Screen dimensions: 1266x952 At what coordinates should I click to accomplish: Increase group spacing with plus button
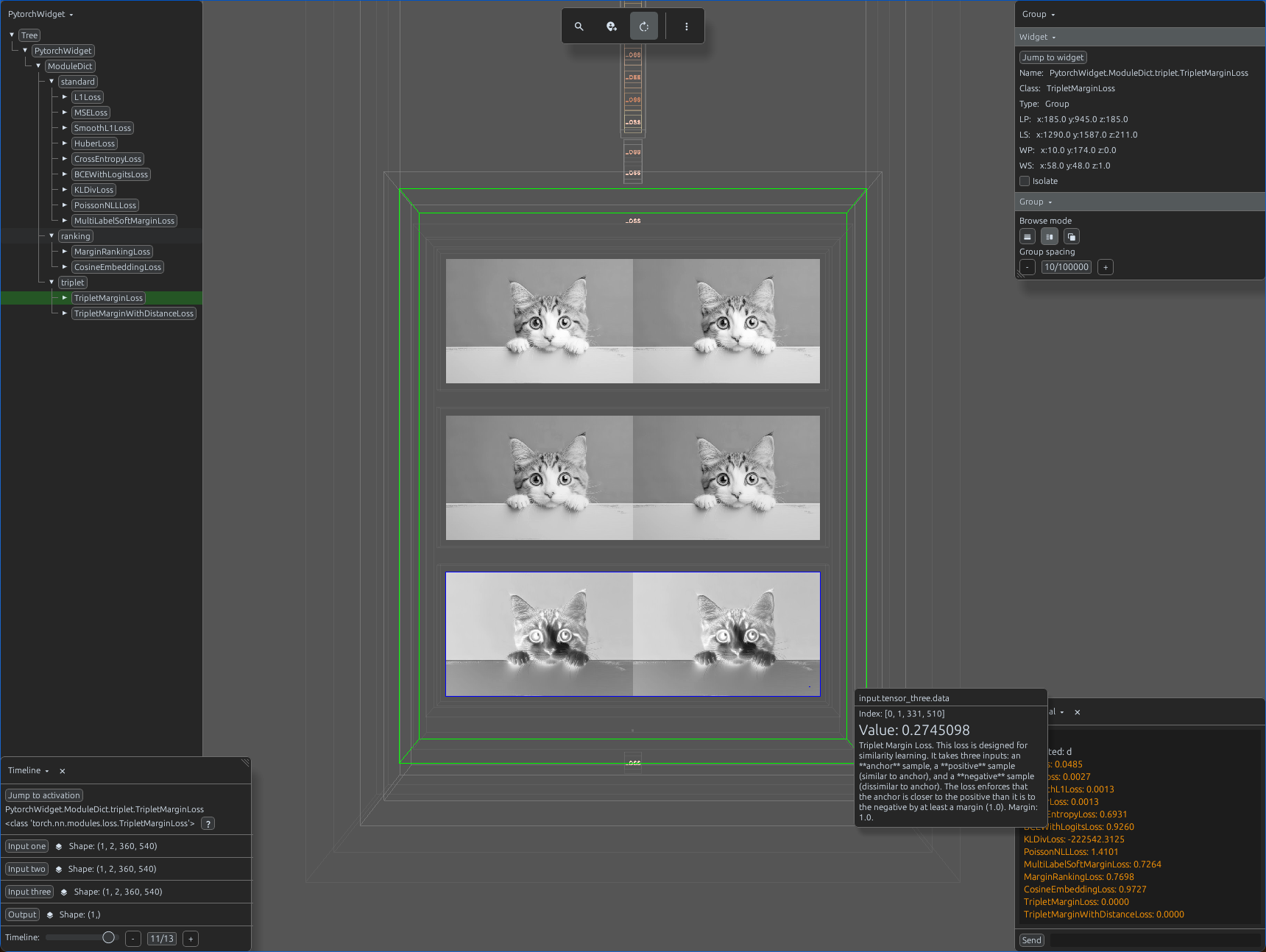coord(1106,267)
